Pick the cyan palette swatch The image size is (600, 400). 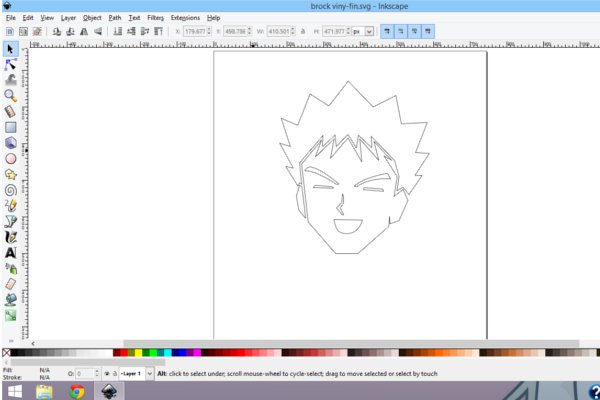[168, 353]
